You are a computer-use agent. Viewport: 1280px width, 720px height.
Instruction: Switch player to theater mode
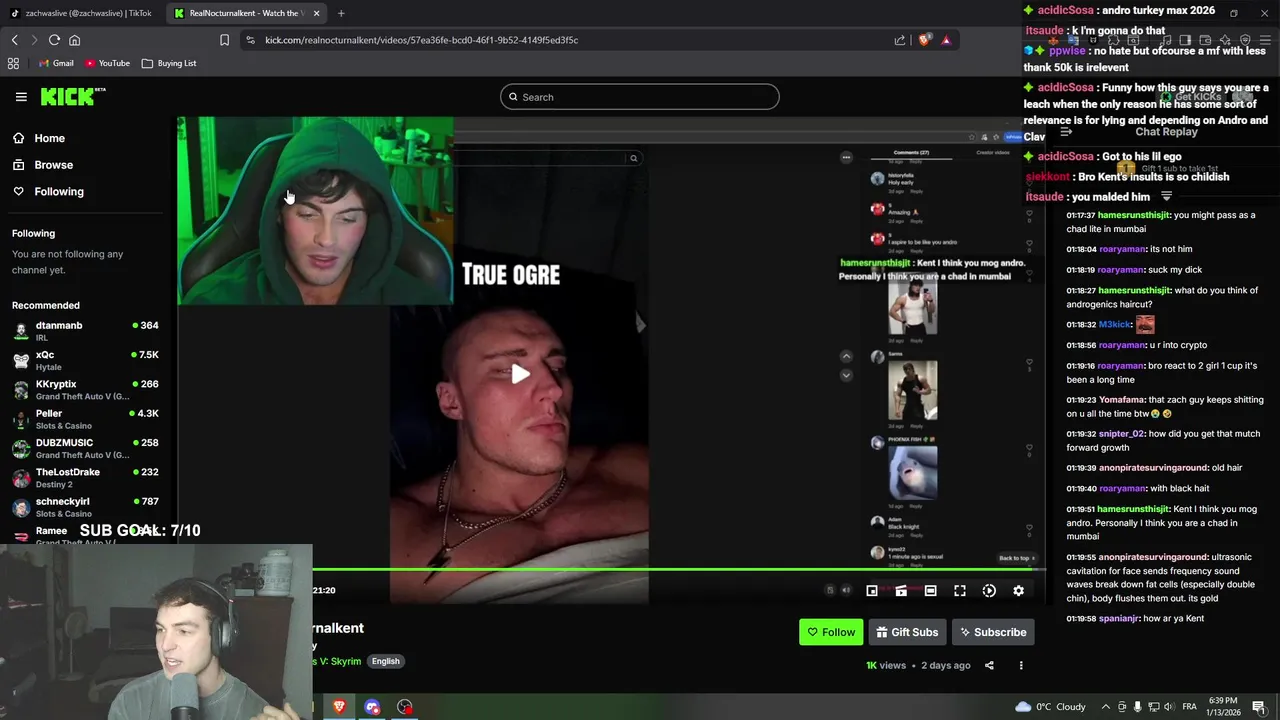click(930, 591)
